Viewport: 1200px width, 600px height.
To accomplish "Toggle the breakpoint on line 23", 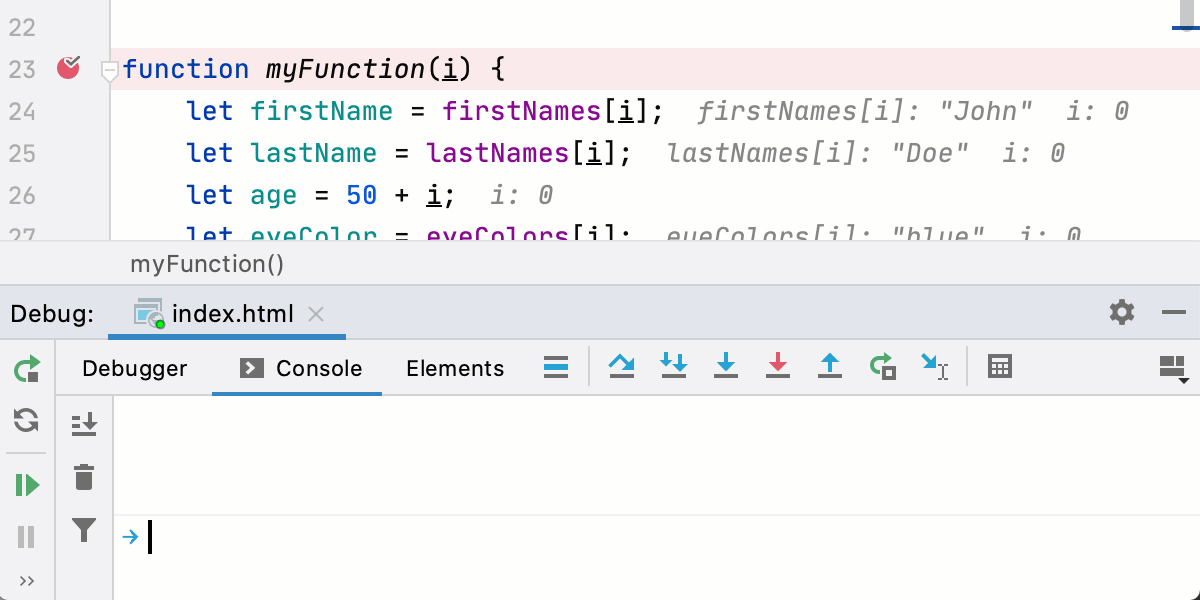I will click(x=69, y=68).
